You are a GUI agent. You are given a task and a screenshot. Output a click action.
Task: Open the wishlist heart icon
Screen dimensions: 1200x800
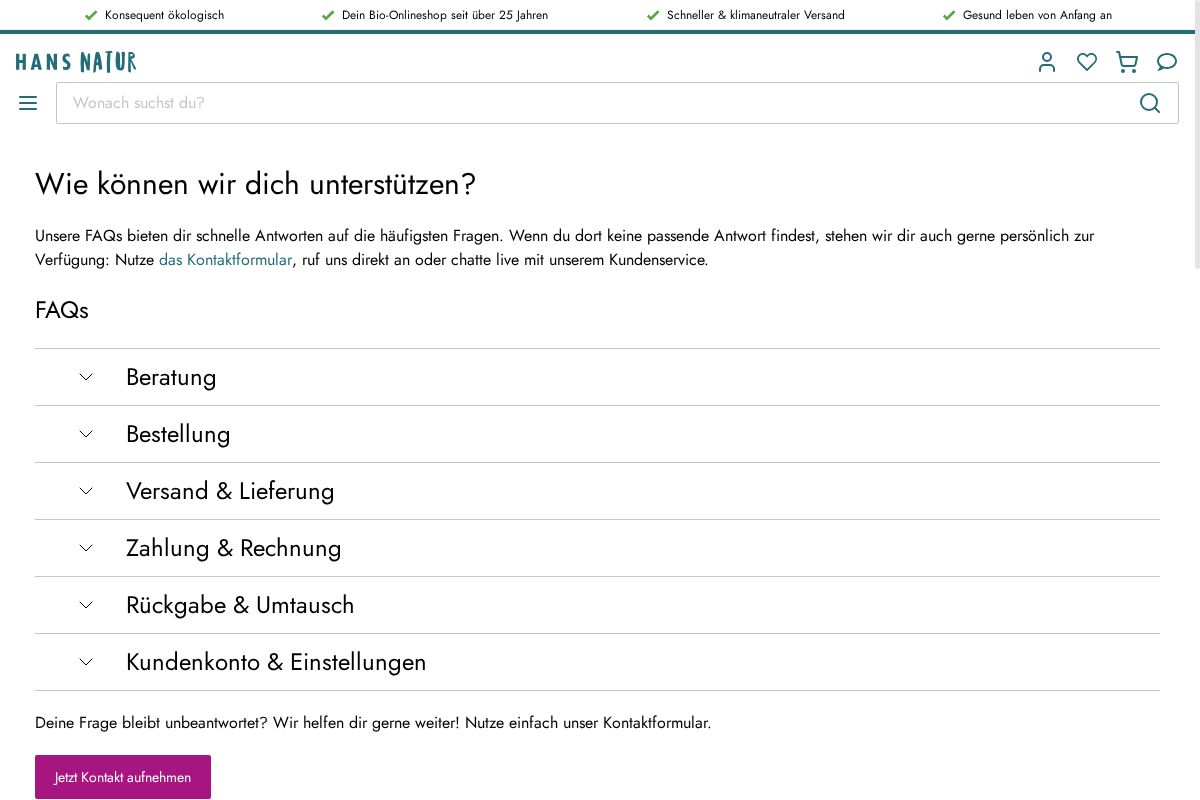[1087, 62]
